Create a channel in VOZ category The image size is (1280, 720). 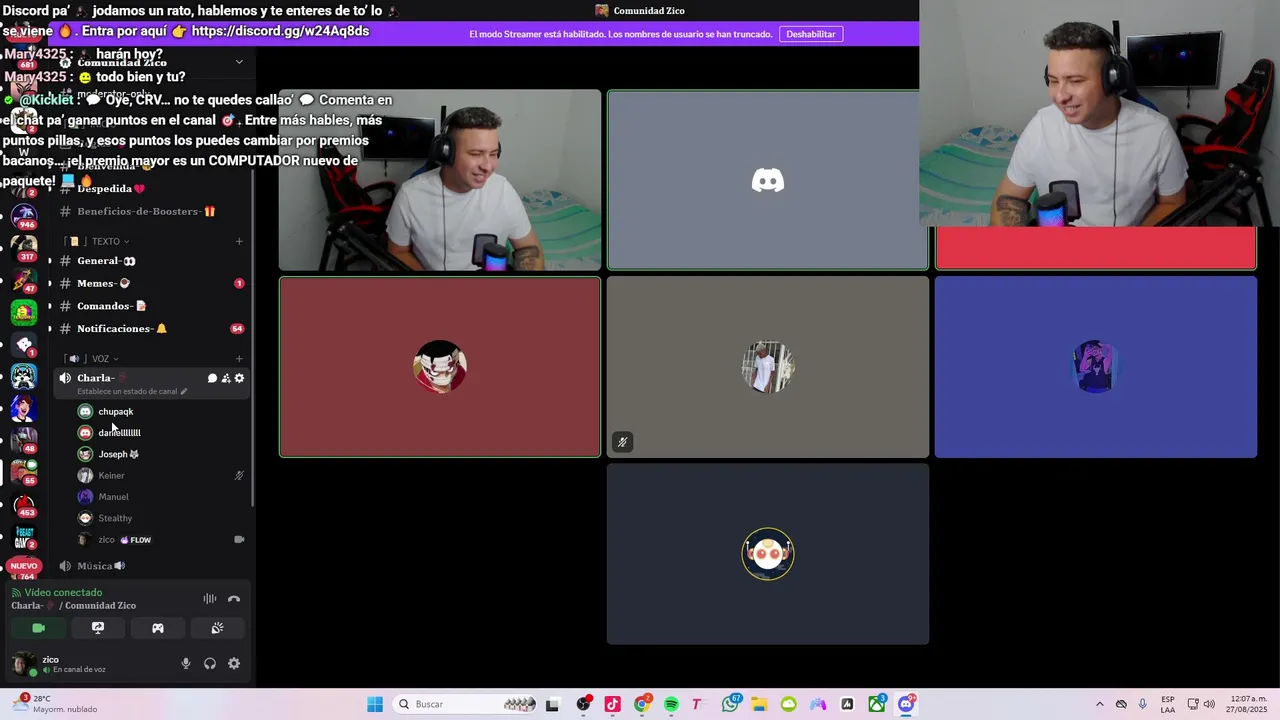pyautogui.click(x=239, y=359)
